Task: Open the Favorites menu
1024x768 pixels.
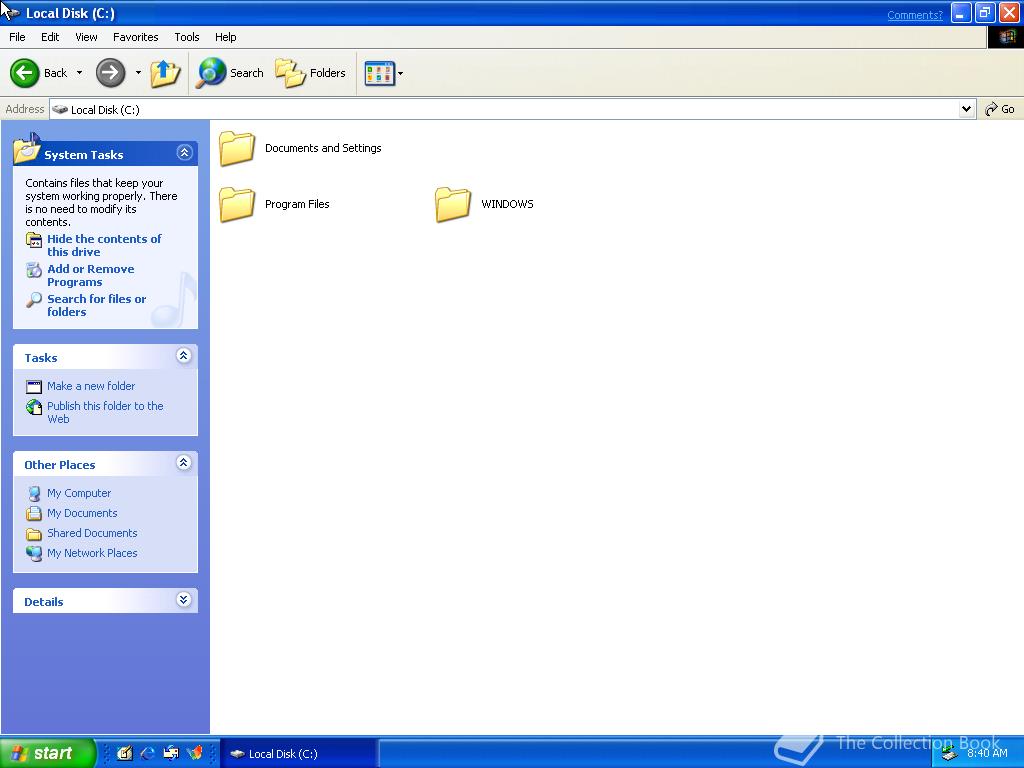Action: 135,37
